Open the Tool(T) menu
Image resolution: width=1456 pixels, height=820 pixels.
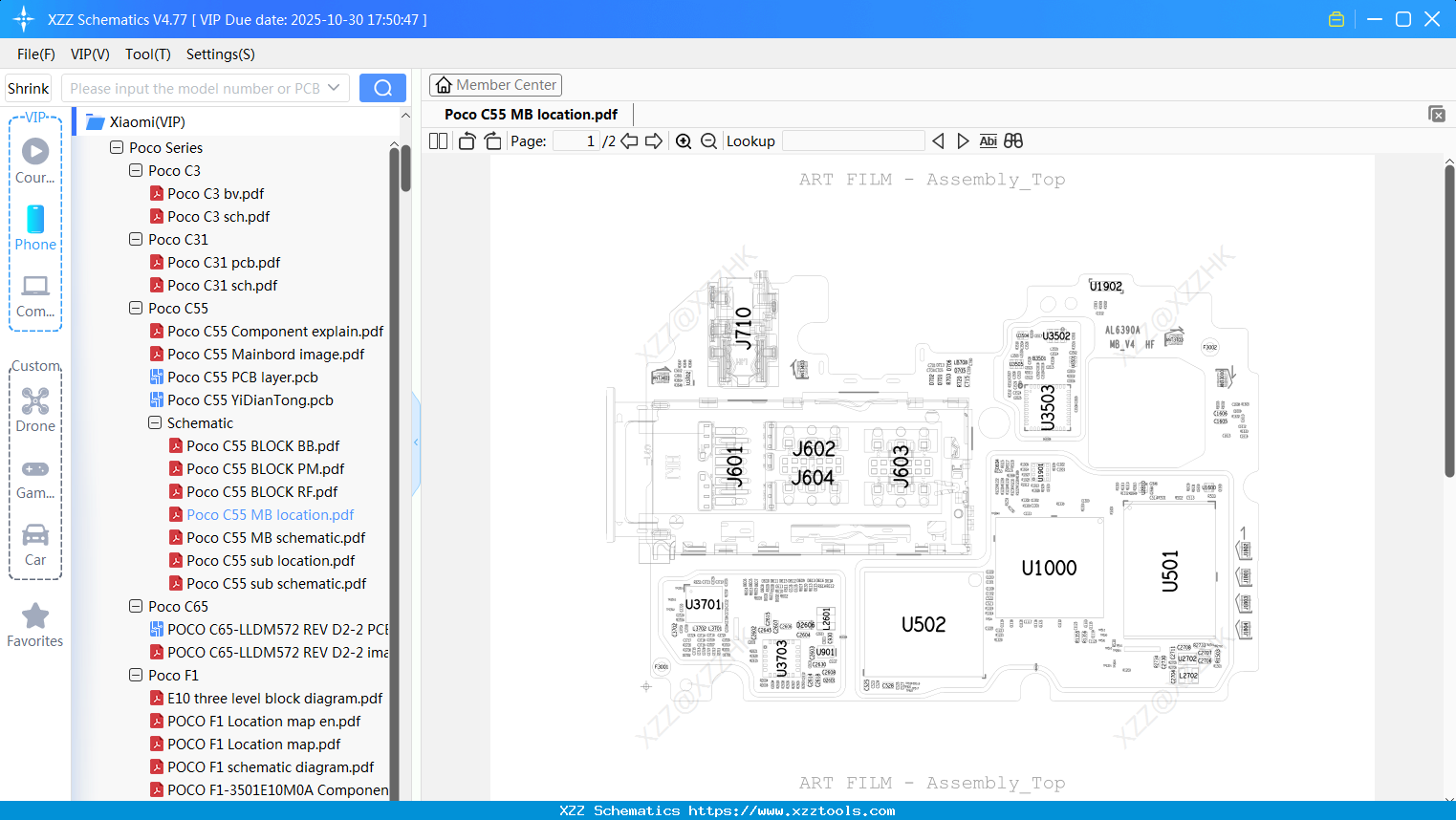coord(147,54)
